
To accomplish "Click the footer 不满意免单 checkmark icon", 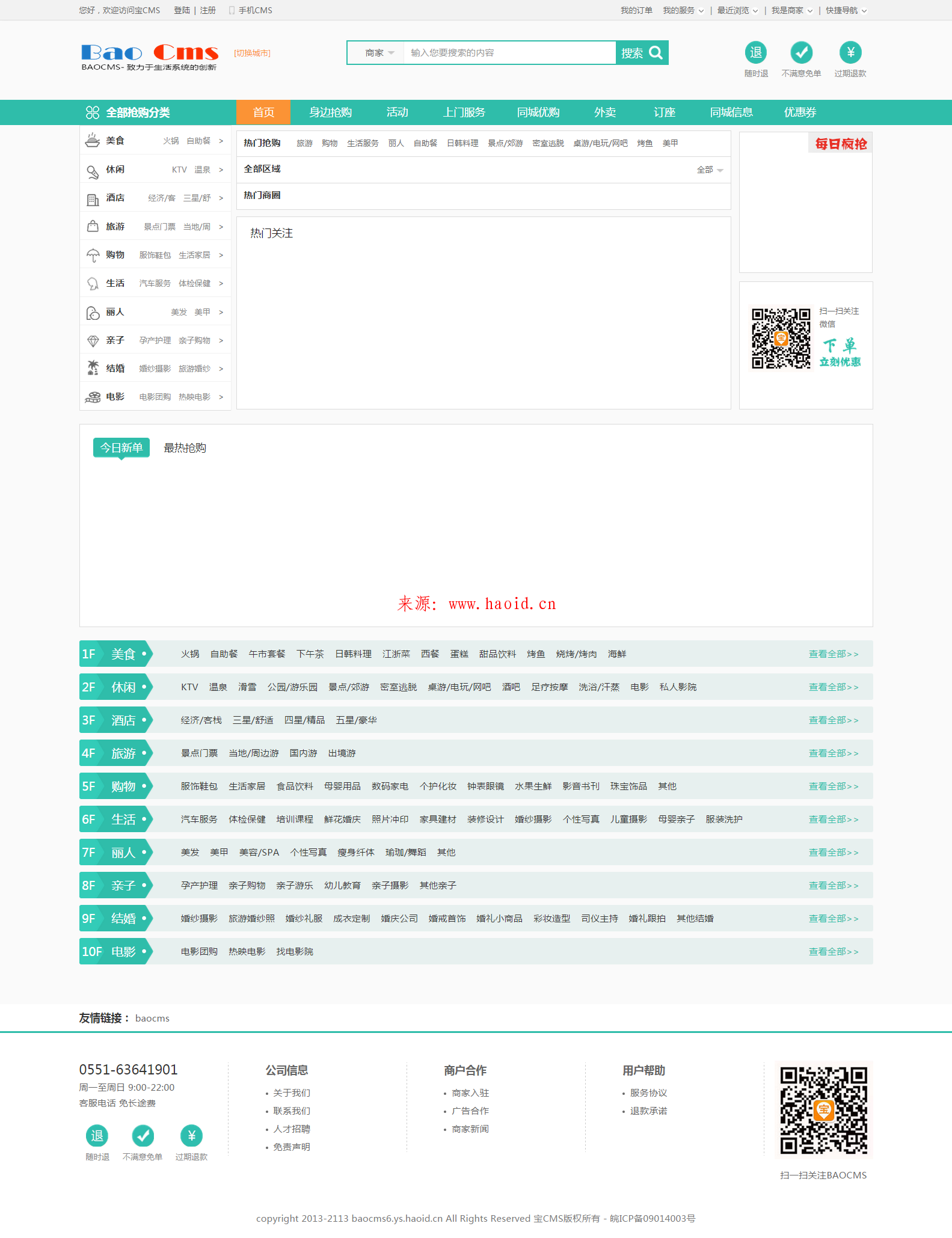I will tap(143, 1136).
